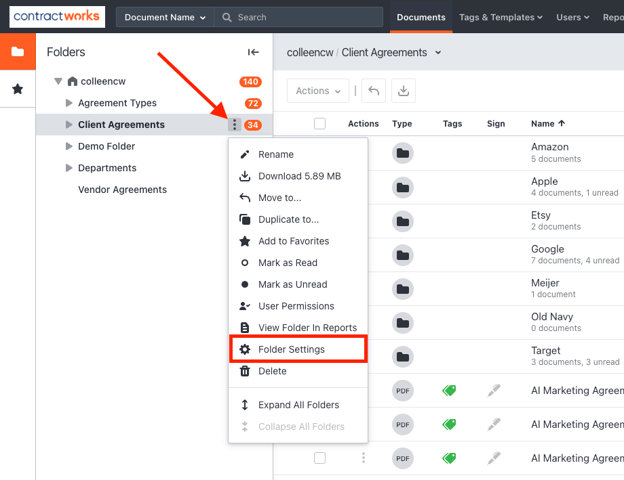
Task: Open the Document Name search dropdown
Action: (x=165, y=17)
